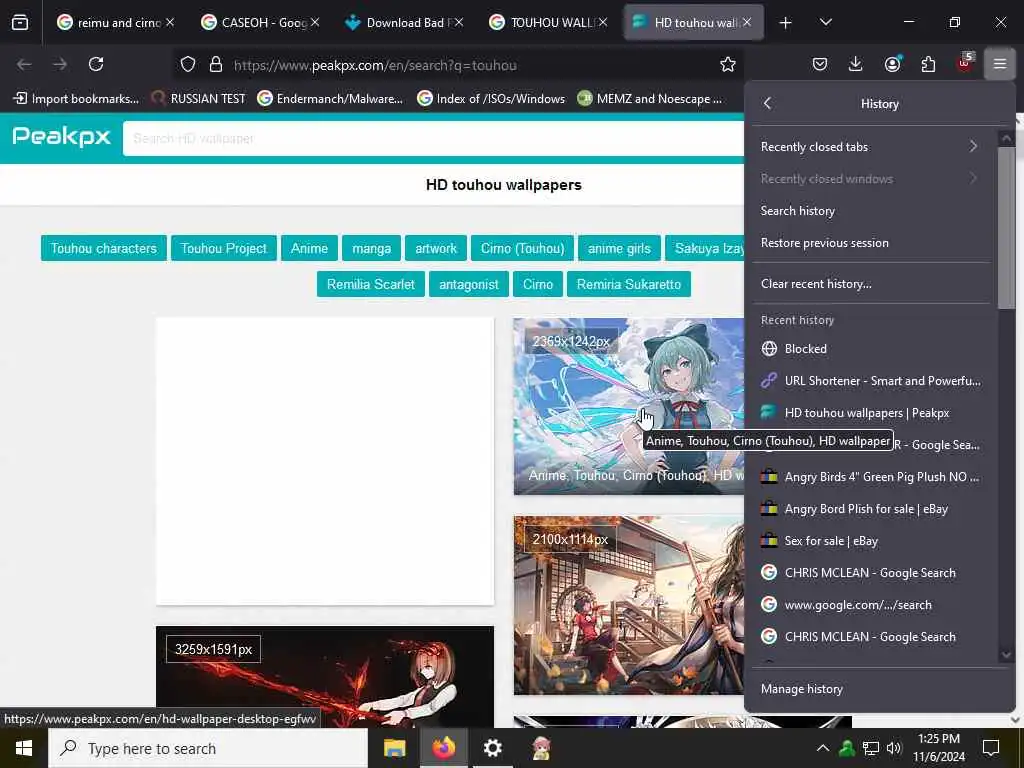Viewport: 1024px width, 768px height.
Task: Open 'Angry Bord Plish for sale' entry
Action: point(871,508)
